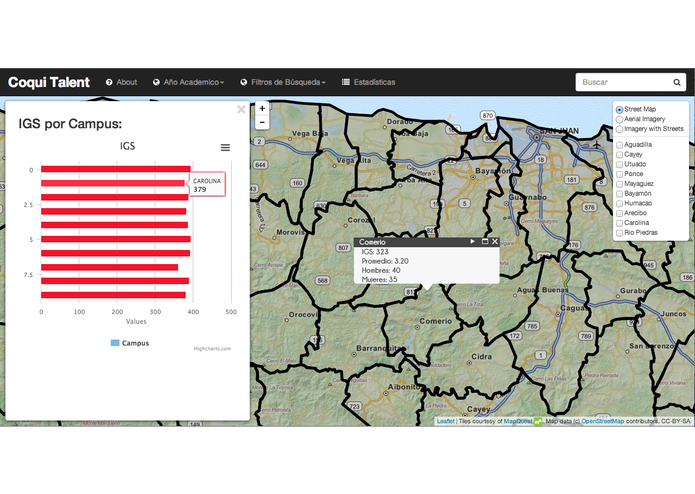Image resolution: width=695 pixels, height=494 pixels.
Task: Enable the Utuado overlay checkbox
Action: coord(620,164)
